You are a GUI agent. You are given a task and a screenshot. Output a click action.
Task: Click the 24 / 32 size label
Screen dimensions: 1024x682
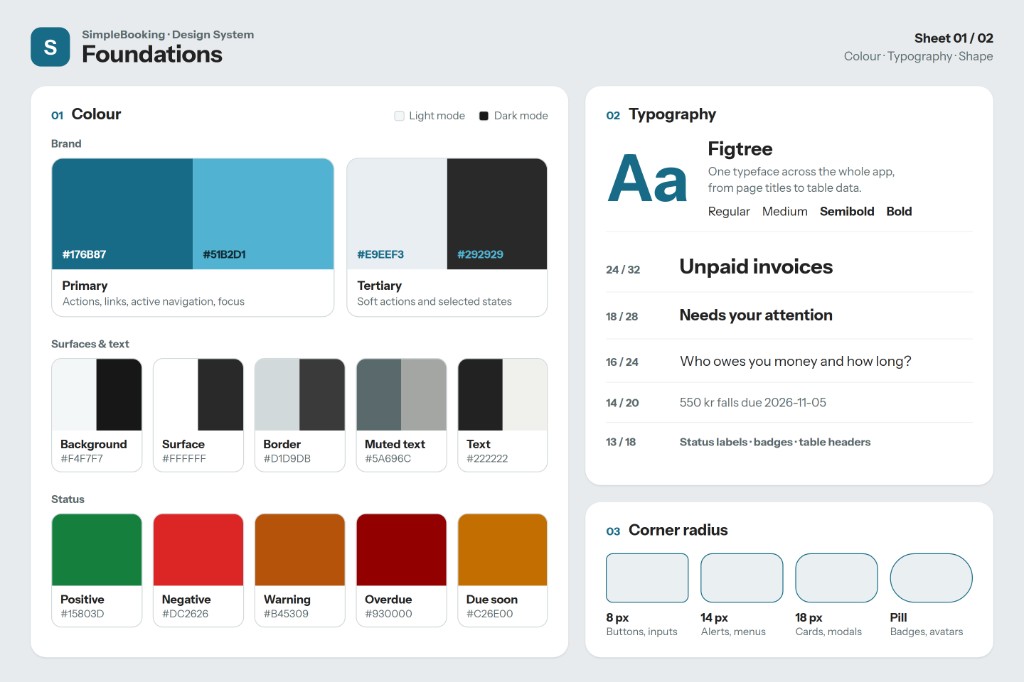(623, 270)
